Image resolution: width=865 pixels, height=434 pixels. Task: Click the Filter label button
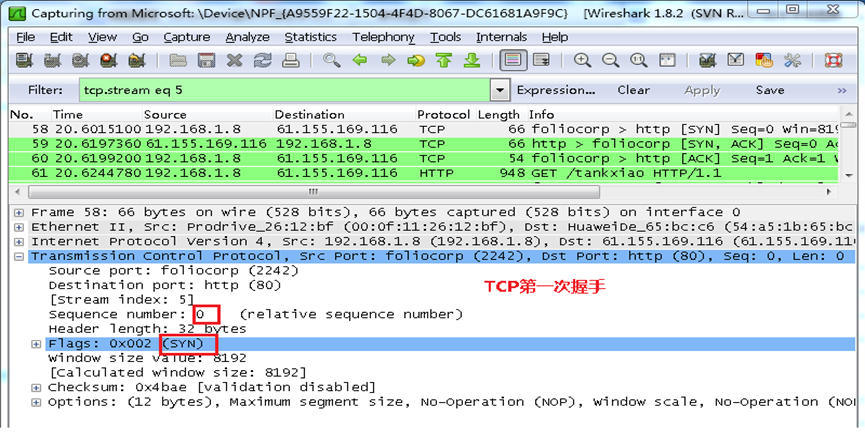[45, 90]
